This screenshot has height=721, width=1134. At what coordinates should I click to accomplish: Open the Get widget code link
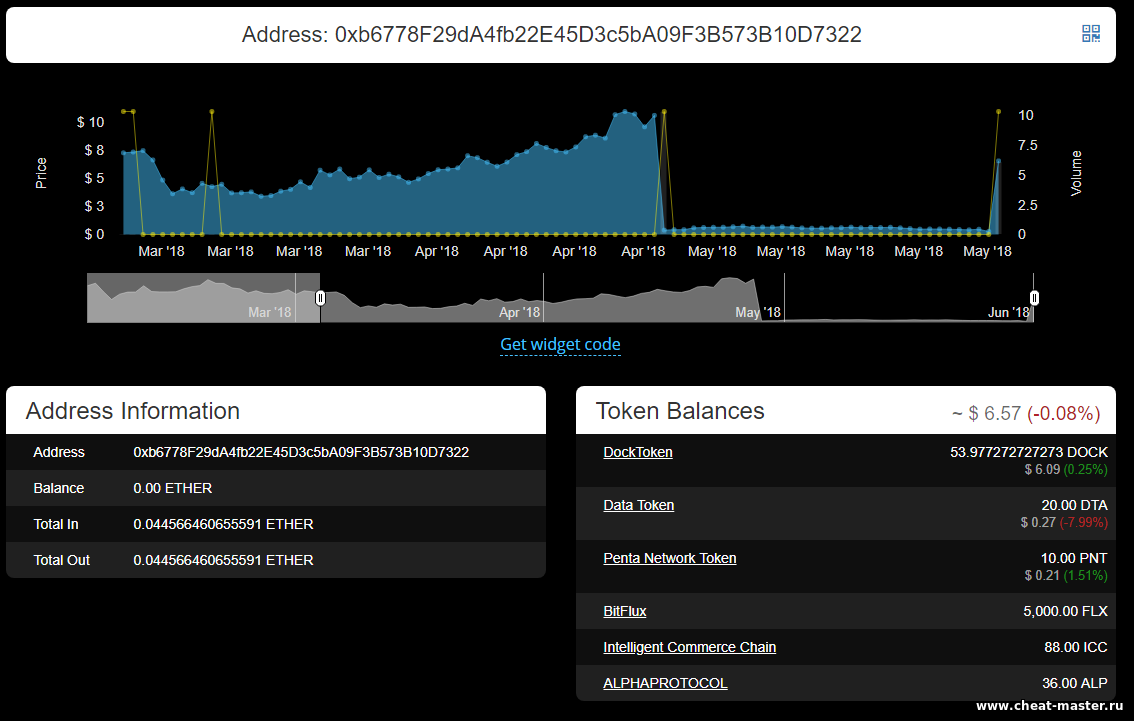560,344
